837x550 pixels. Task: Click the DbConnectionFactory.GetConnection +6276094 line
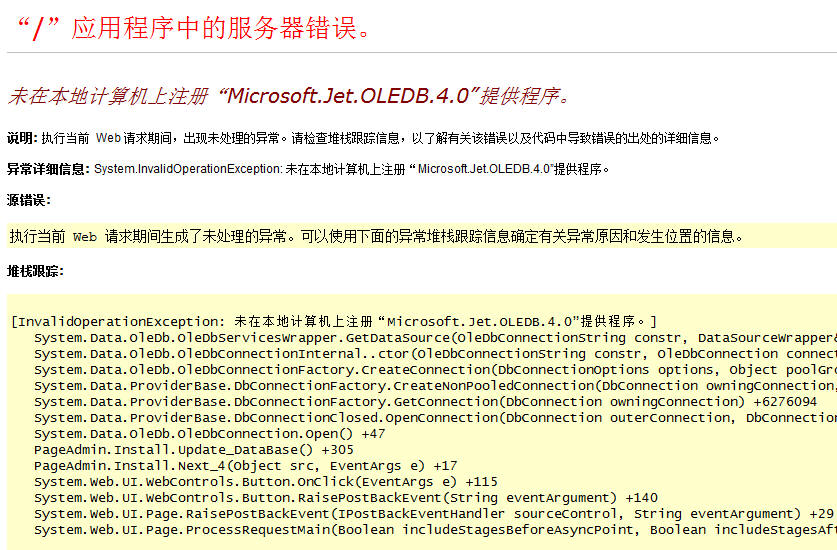425,401
